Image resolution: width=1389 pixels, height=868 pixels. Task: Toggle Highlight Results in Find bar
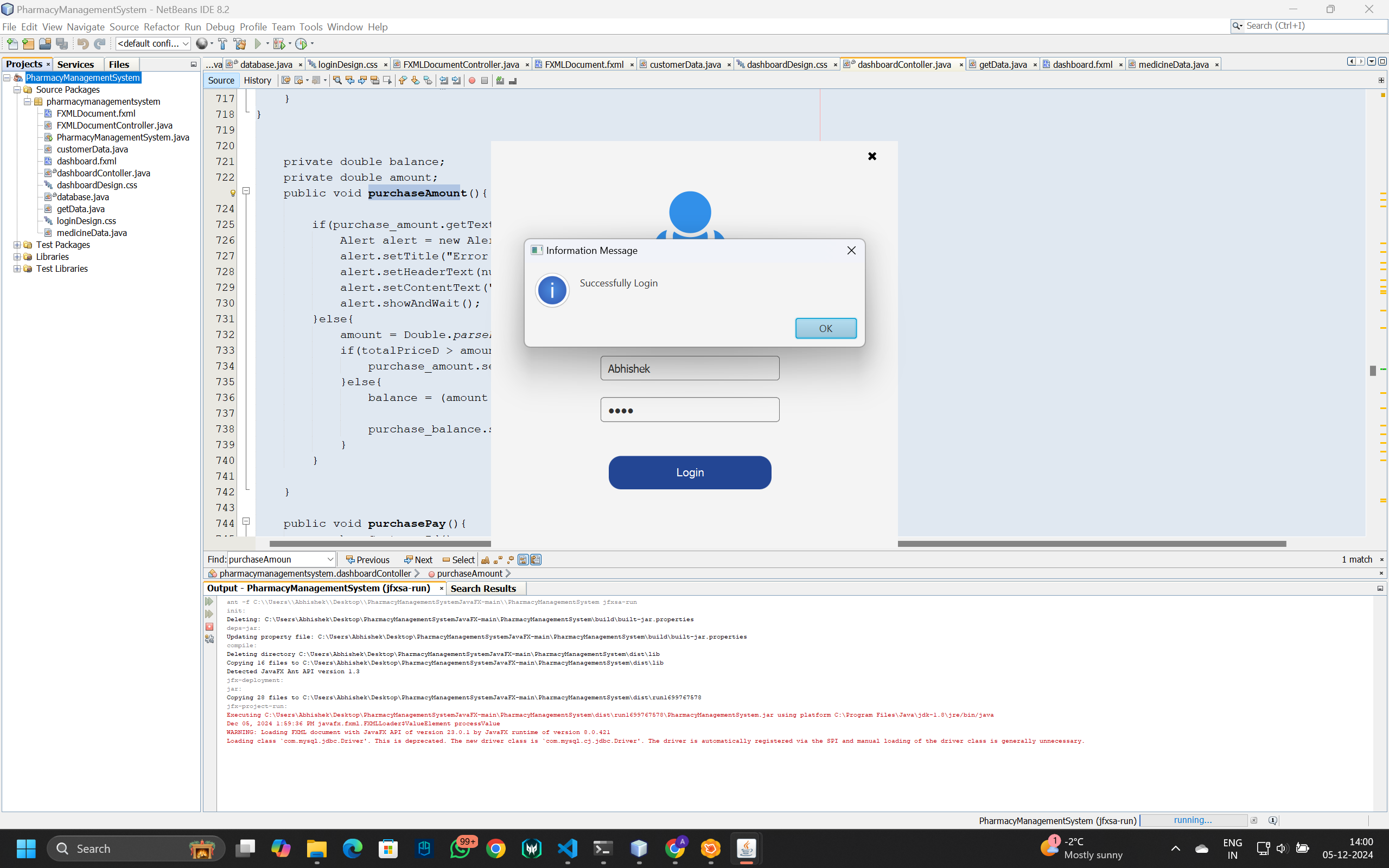pos(523,560)
